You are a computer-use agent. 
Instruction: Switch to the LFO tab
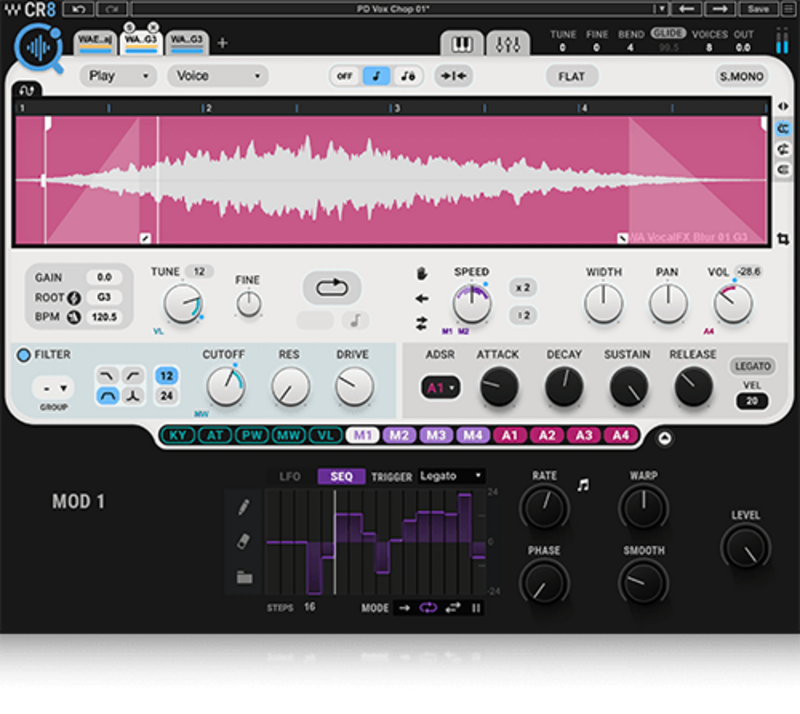coord(289,477)
